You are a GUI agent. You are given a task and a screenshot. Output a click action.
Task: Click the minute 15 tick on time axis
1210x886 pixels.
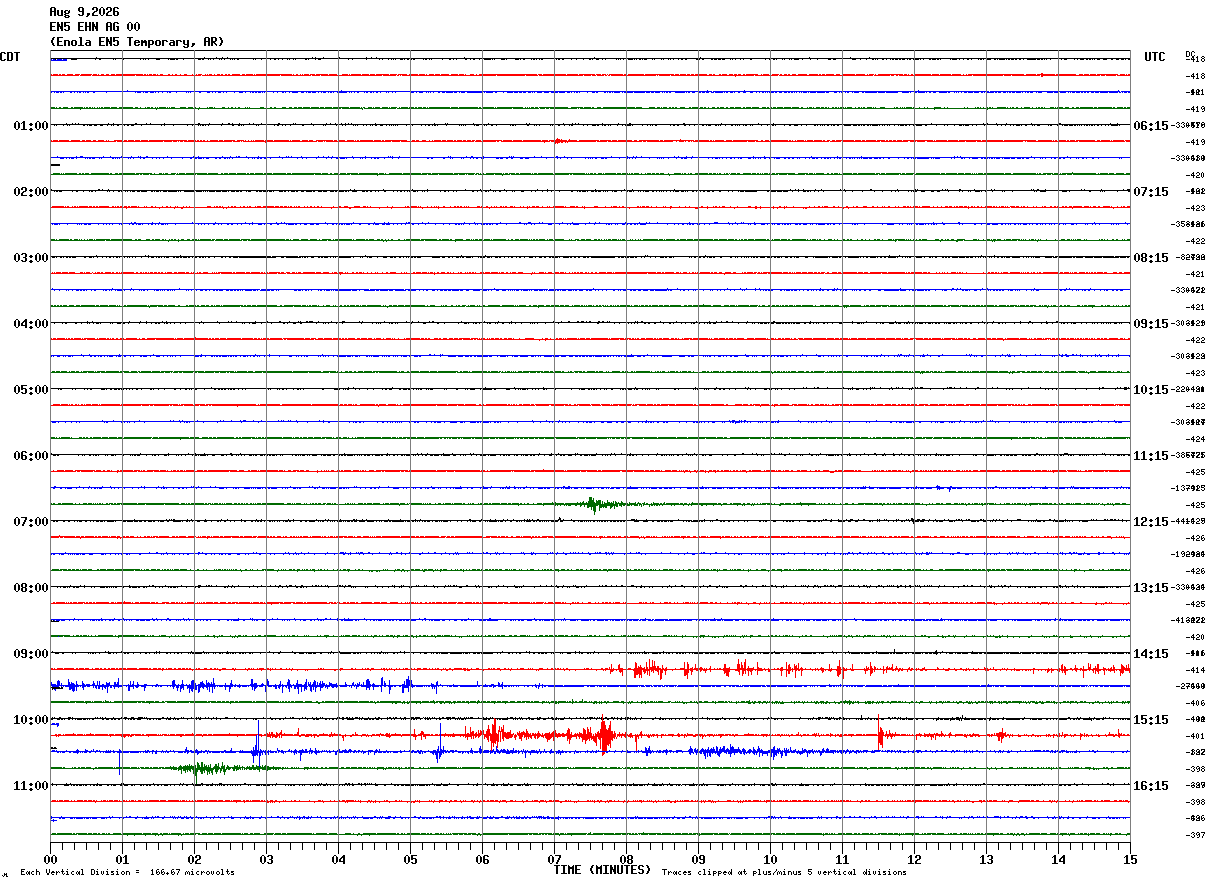click(x=1130, y=858)
